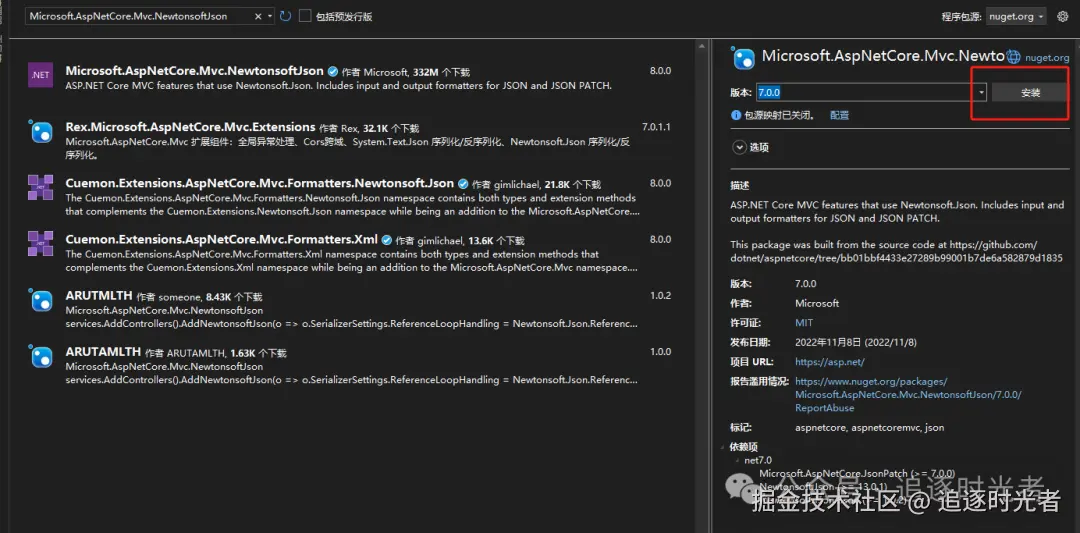
Task: Toggle the 包括预发行版 checkbox
Action: click(305, 16)
